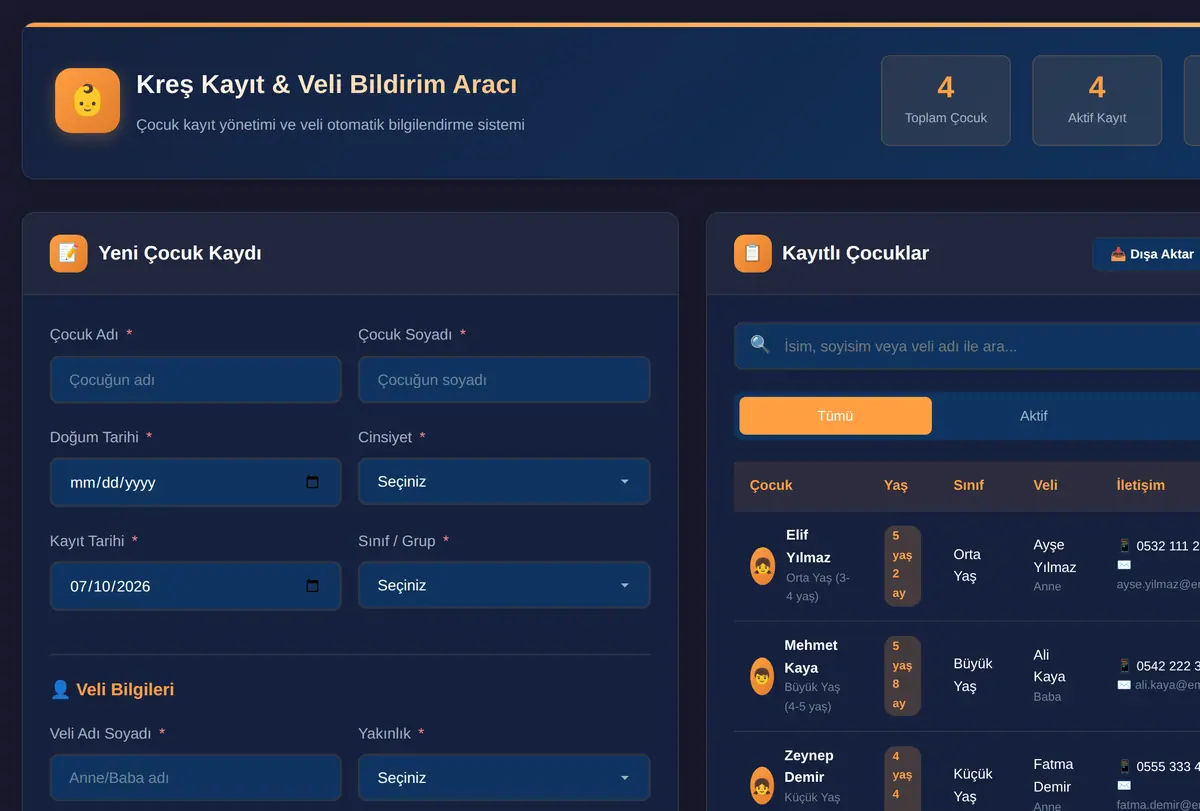Focus the Çocuk Adı input field
Viewport: 1200px width, 811px height.
point(196,380)
